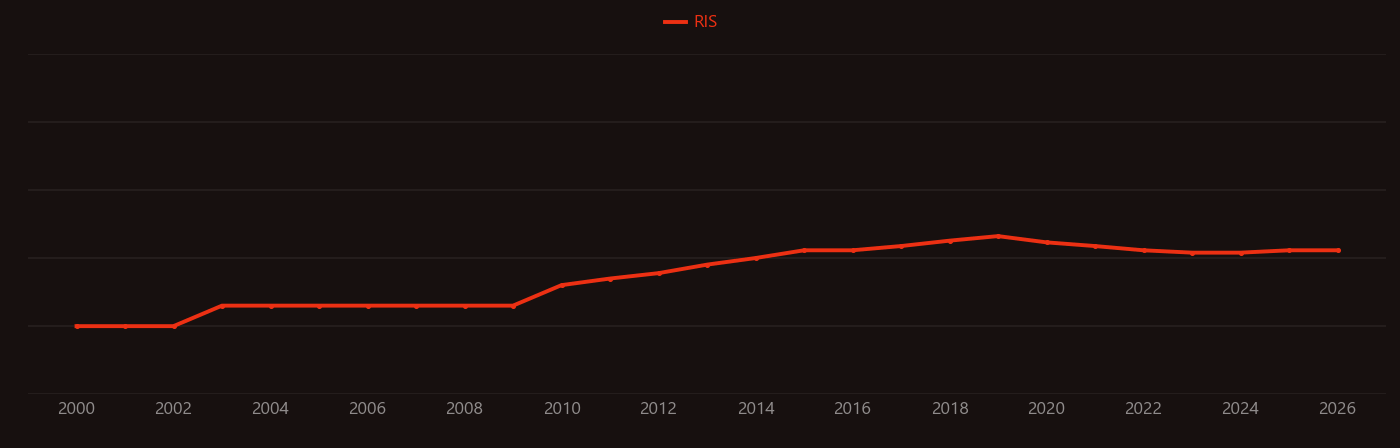Select the RIS data point at 2026

(x=1338, y=250)
